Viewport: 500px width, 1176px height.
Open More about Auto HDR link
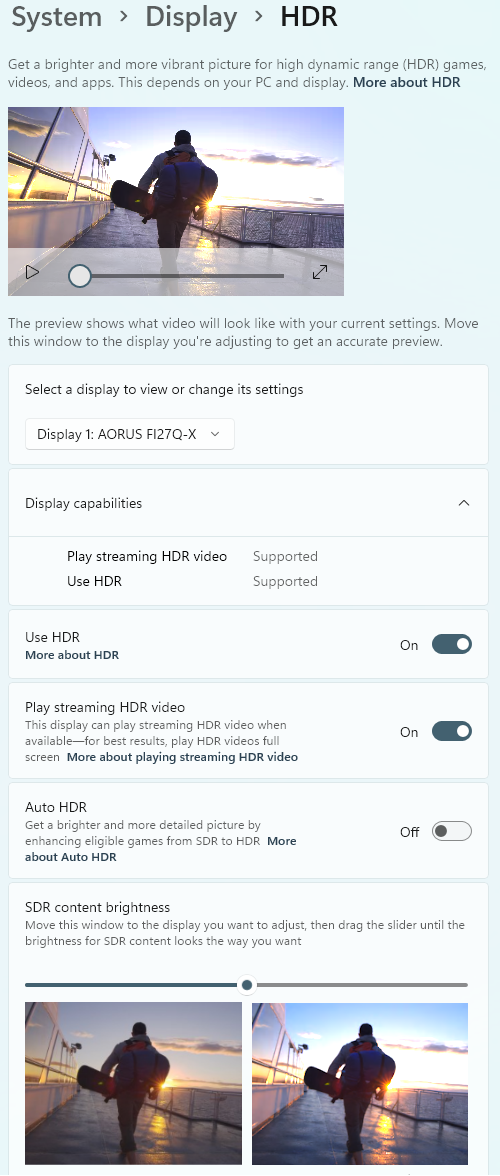160,849
